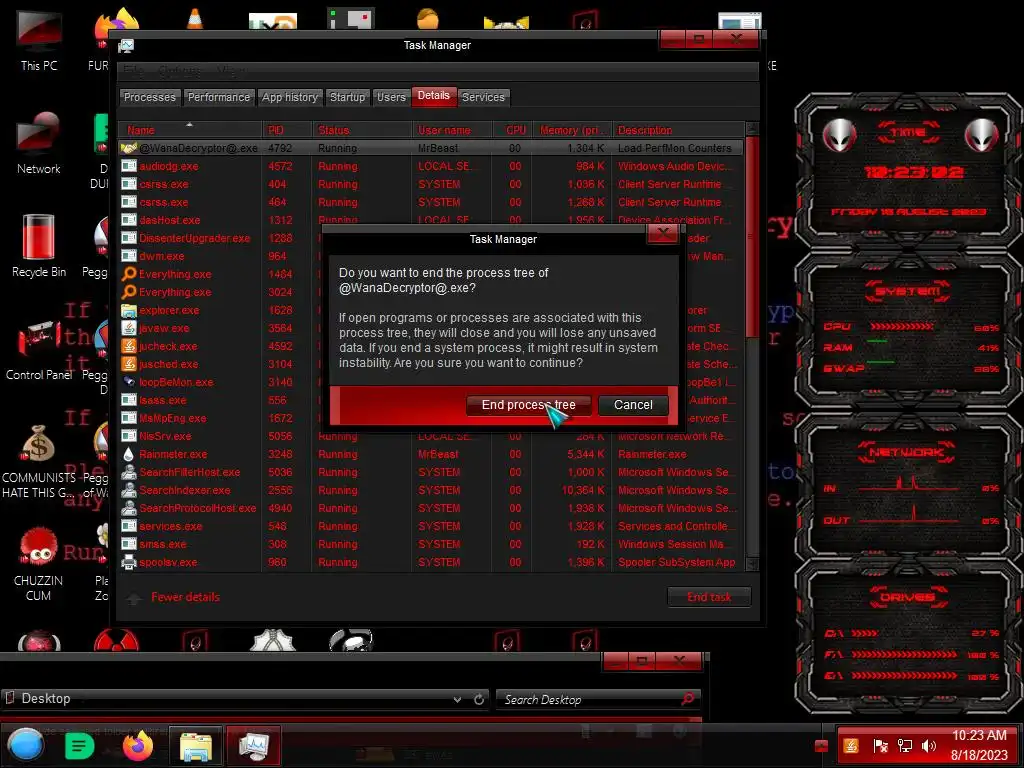The height and width of the screenshot is (768, 1024).
Task: Click the network tray icon
Action: pyautogui.click(x=904, y=746)
